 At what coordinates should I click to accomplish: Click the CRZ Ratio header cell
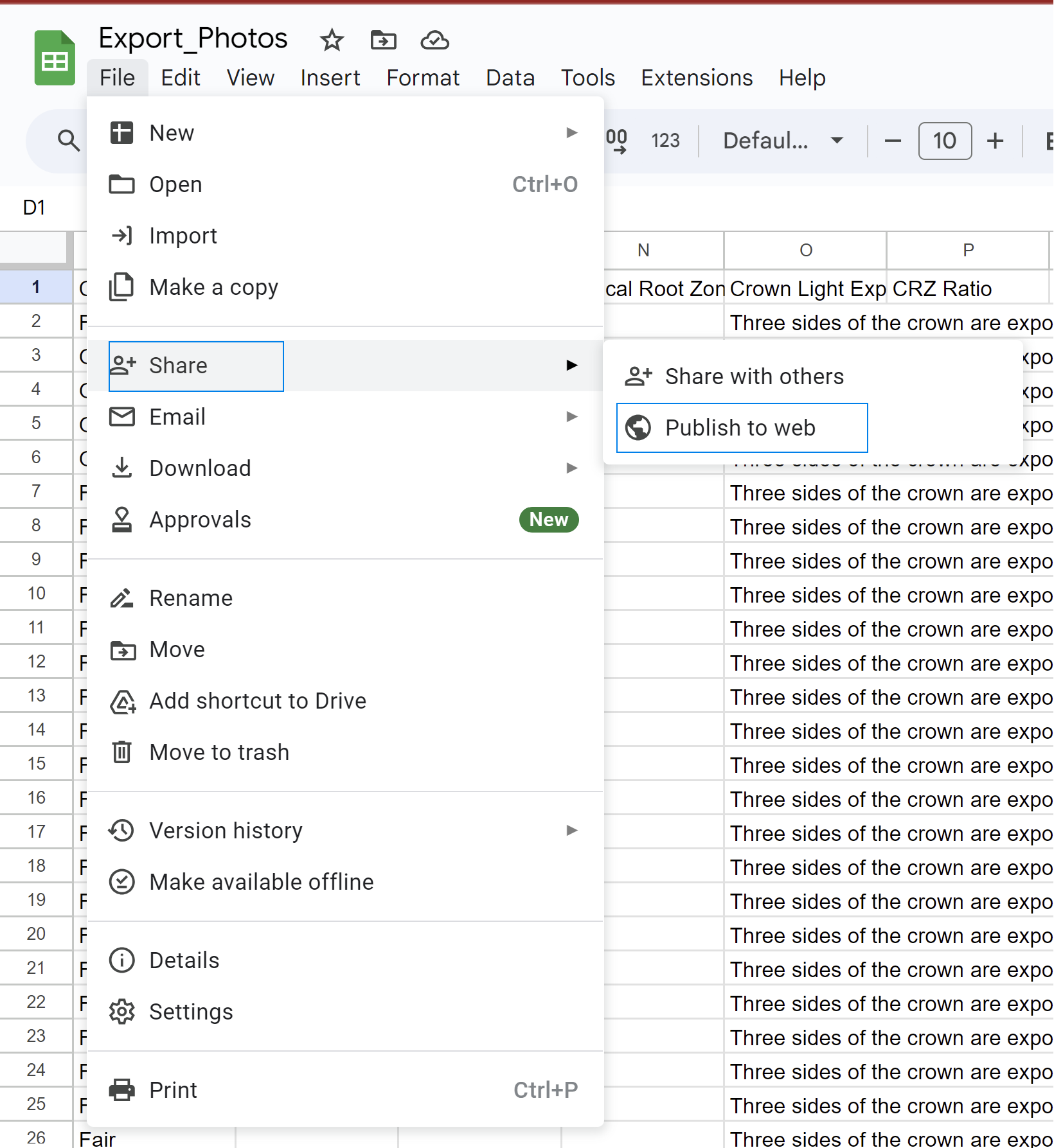968,288
